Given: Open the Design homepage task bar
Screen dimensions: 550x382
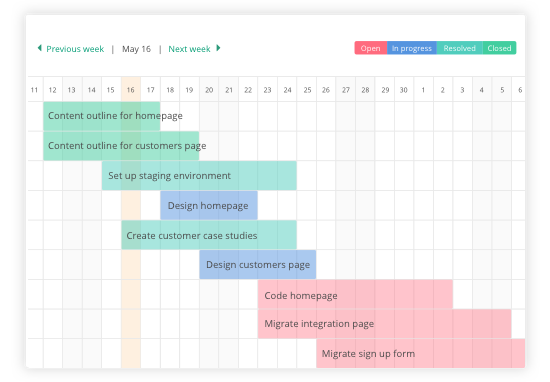Looking at the screenshot, I should 209,206.
